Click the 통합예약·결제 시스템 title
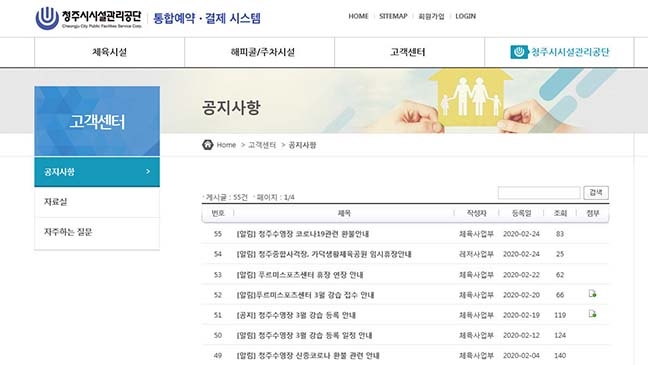This screenshot has width=648, height=365. tap(207, 18)
